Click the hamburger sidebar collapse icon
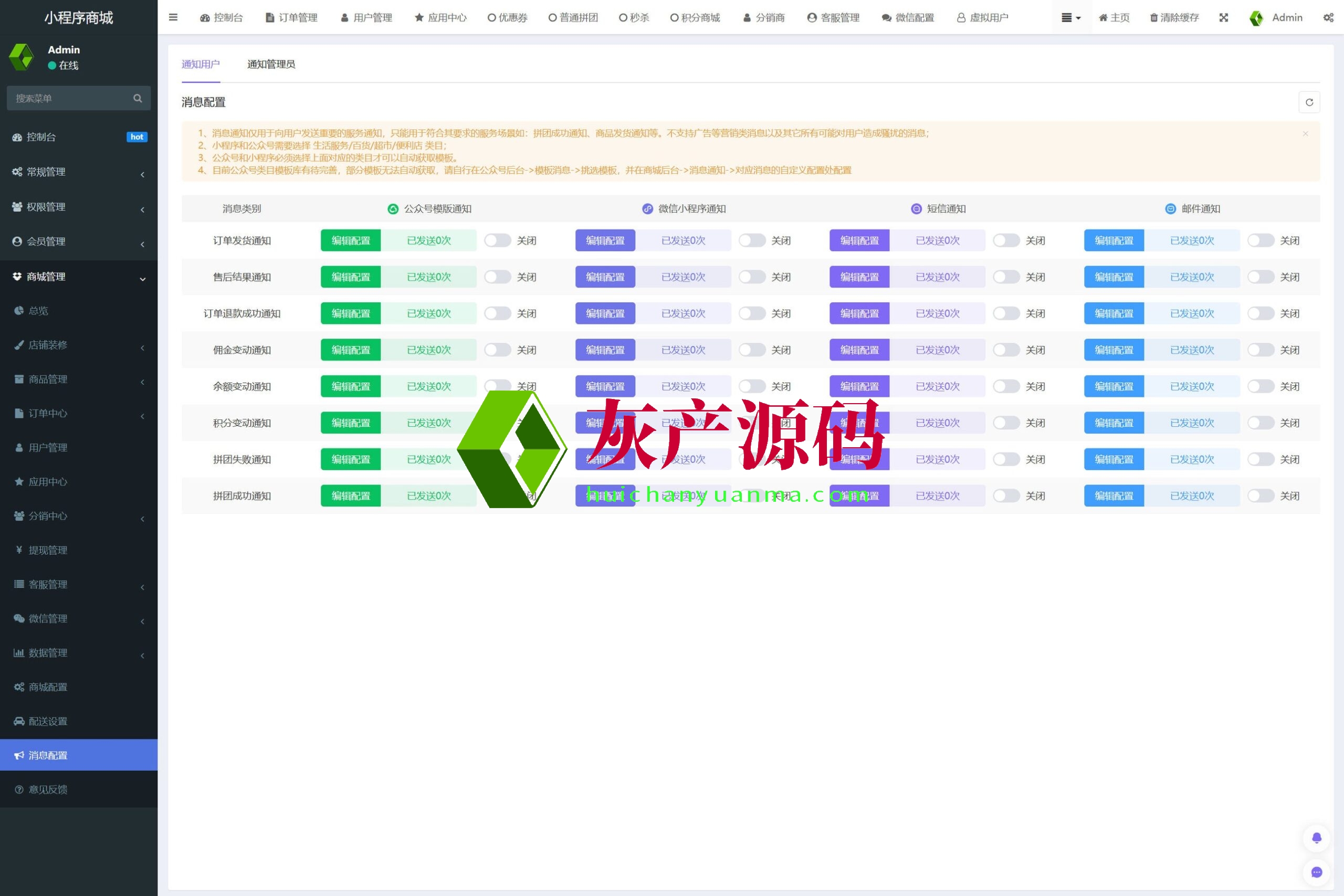 pyautogui.click(x=173, y=17)
